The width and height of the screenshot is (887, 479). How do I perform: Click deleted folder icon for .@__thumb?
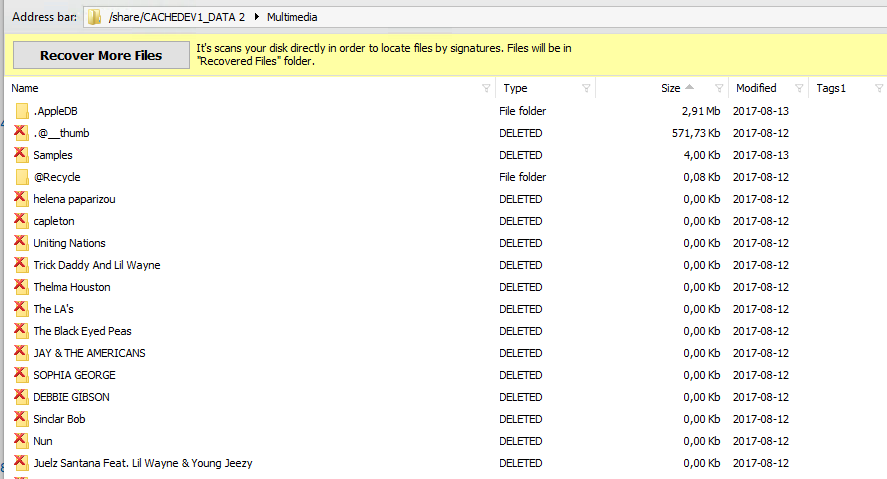click(21, 133)
